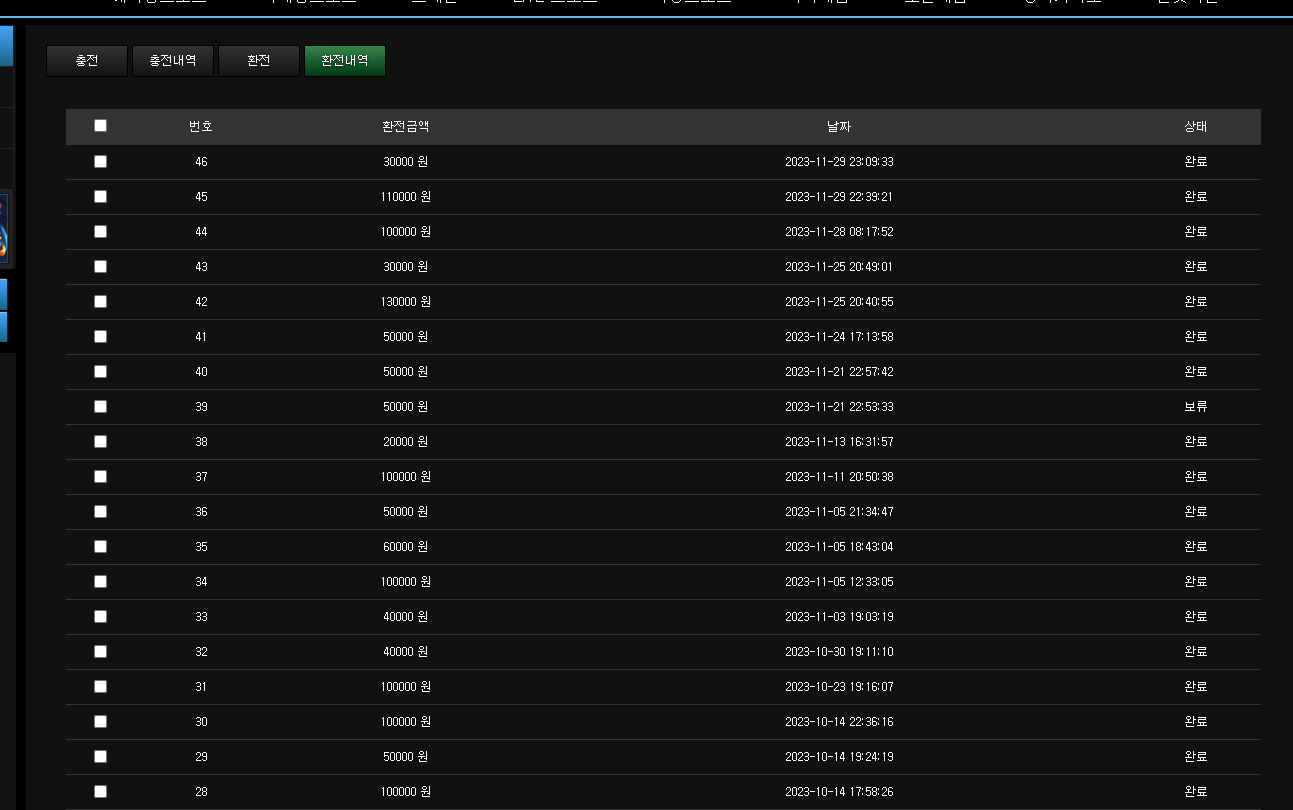Image resolution: width=1293 pixels, height=810 pixels.
Task: Click the 환전금액 column header
Action: (405, 127)
